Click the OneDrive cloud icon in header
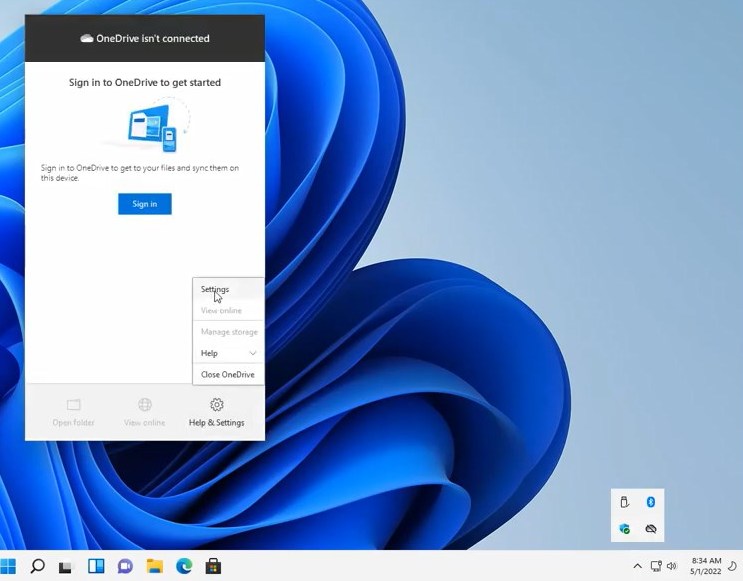This screenshot has width=743, height=581. coord(87,38)
